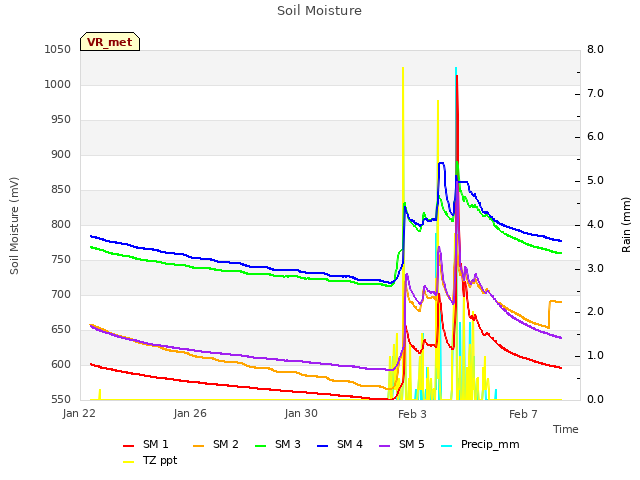The width and height of the screenshot is (640, 480).
Task: Click the VR_met label box
Action: point(110,42)
